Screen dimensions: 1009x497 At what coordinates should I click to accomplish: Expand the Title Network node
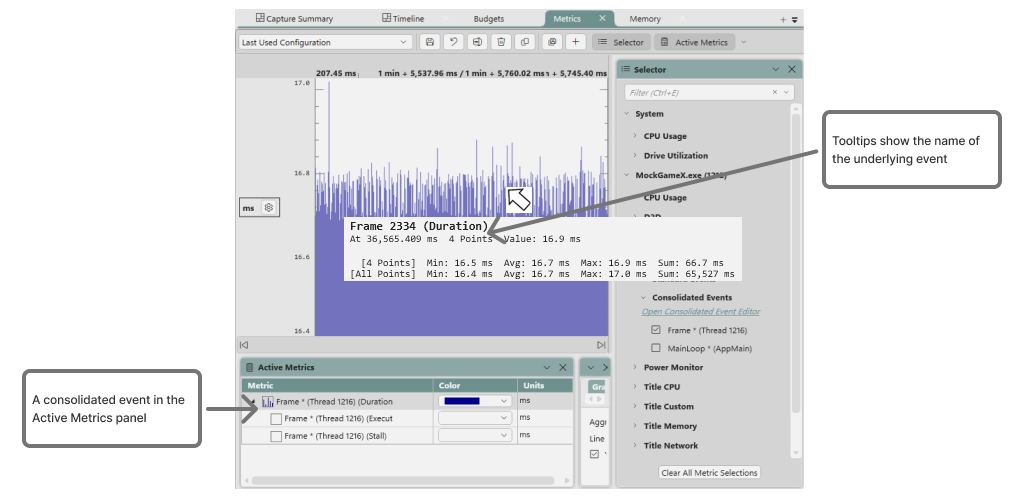tap(634, 445)
